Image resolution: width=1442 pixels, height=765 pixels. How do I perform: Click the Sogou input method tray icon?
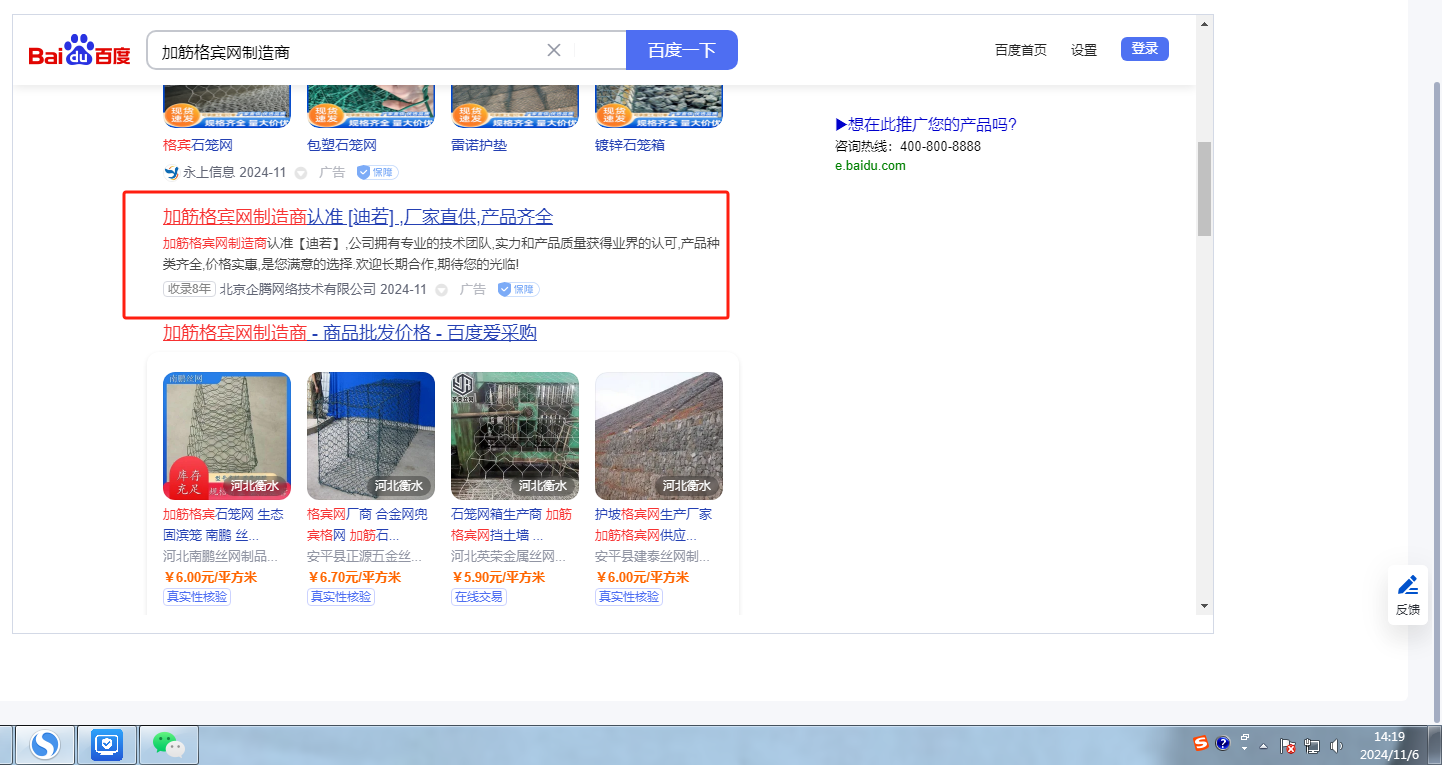click(1201, 743)
